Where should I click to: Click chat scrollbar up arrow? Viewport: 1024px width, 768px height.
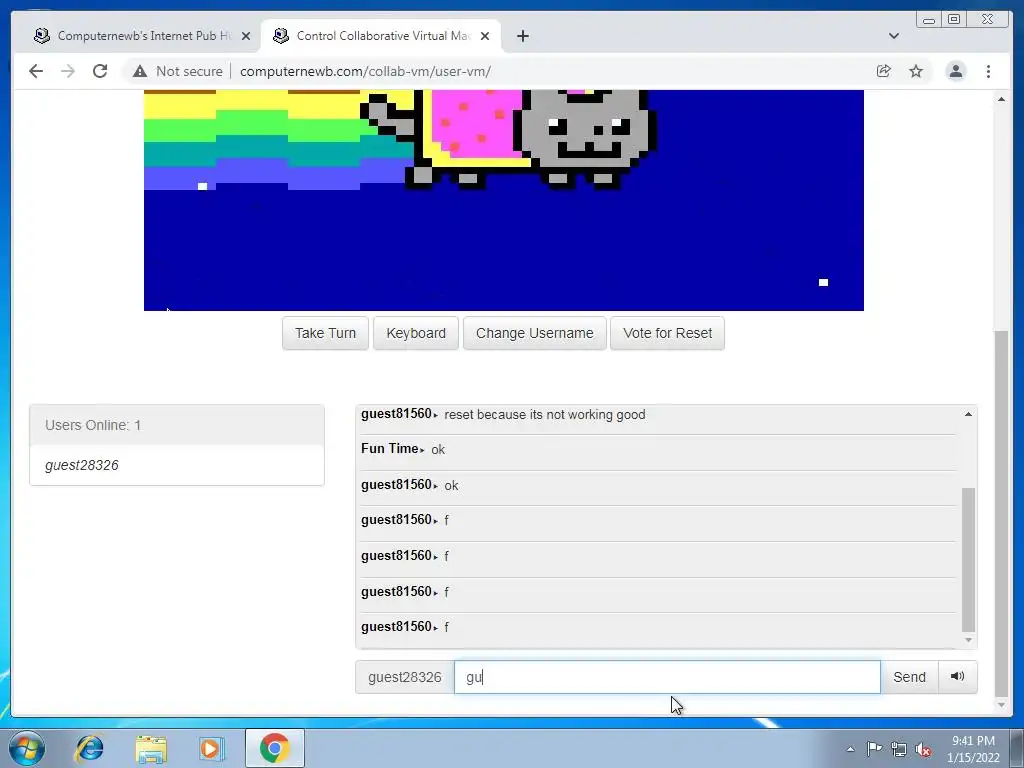click(968, 414)
